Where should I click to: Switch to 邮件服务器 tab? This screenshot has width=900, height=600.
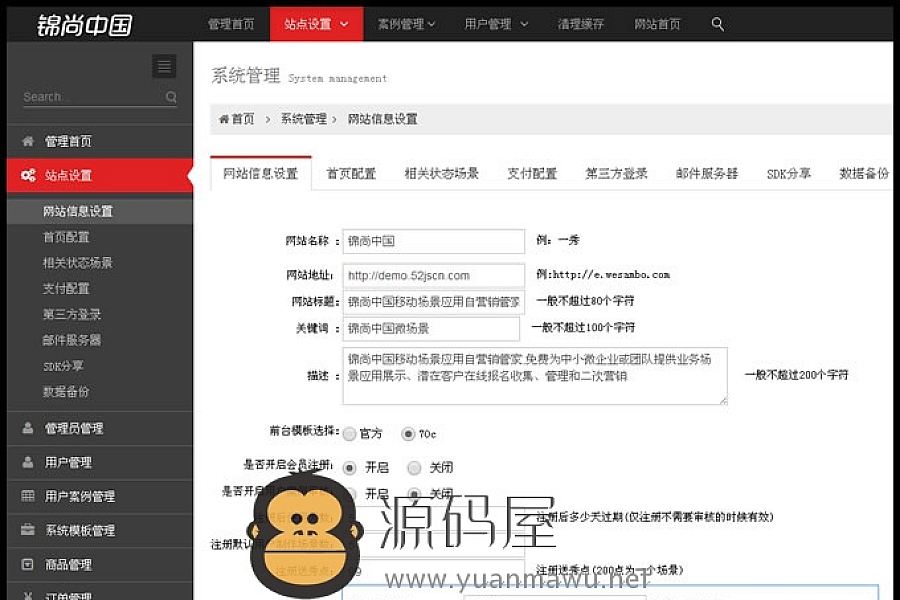(x=707, y=173)
